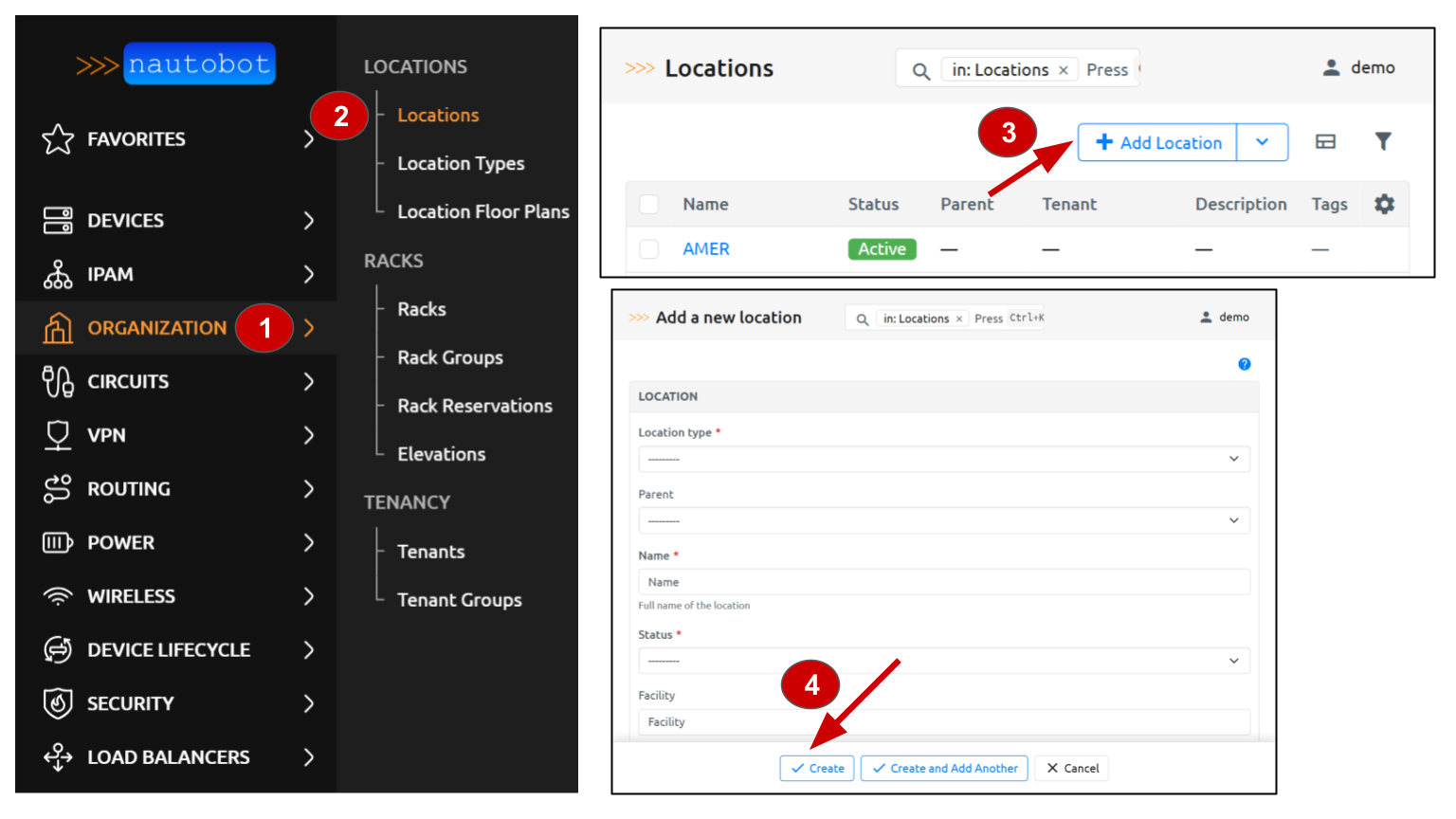
Task: Expand the Security menu chevron
Action: (x=308, y=703)
